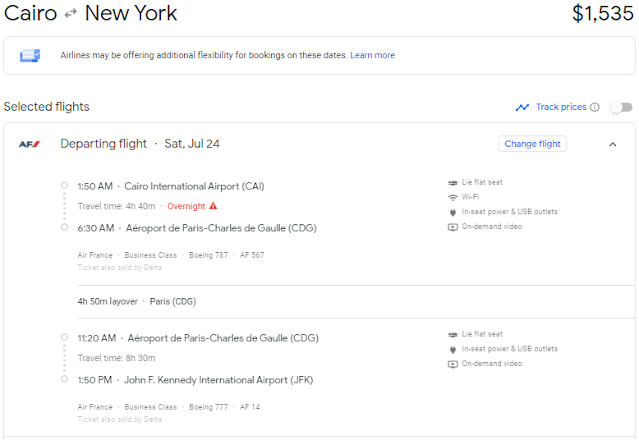Click the round-trip arrows icon beside Cairo
The image size is (639, 440).
coord(71,14)
